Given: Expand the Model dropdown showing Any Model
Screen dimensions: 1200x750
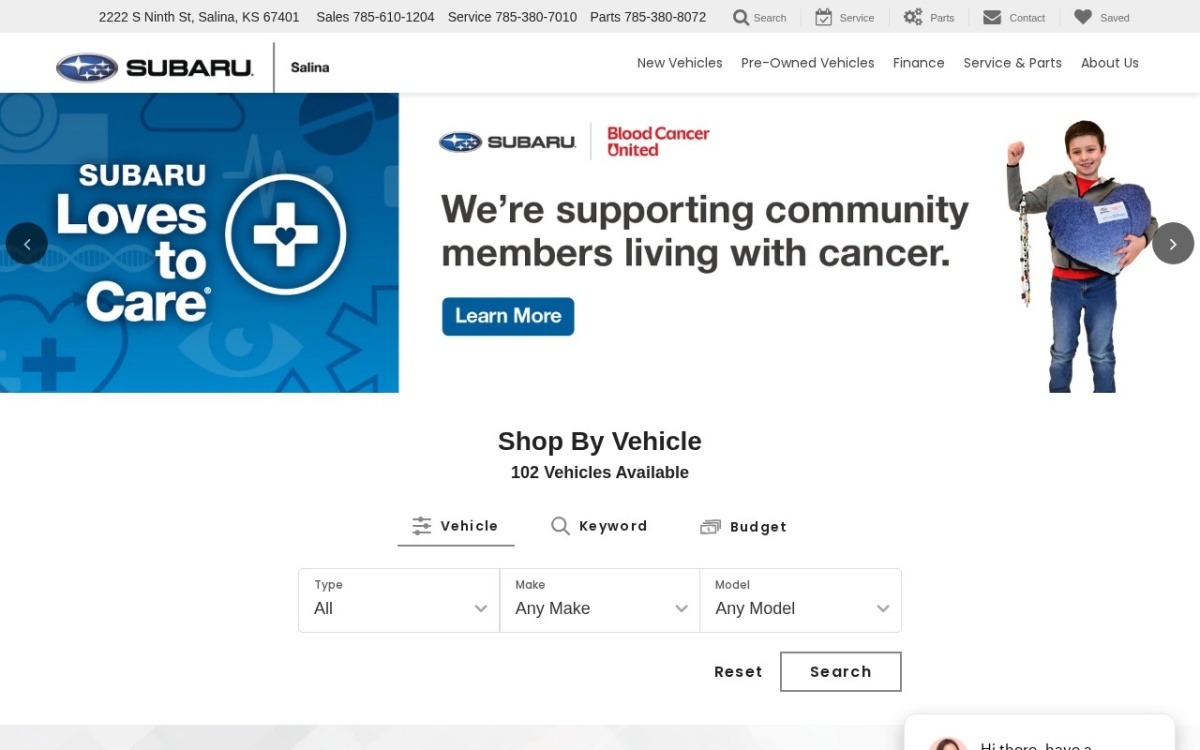Looking at the screenshot, I should [x=801, y=600].
